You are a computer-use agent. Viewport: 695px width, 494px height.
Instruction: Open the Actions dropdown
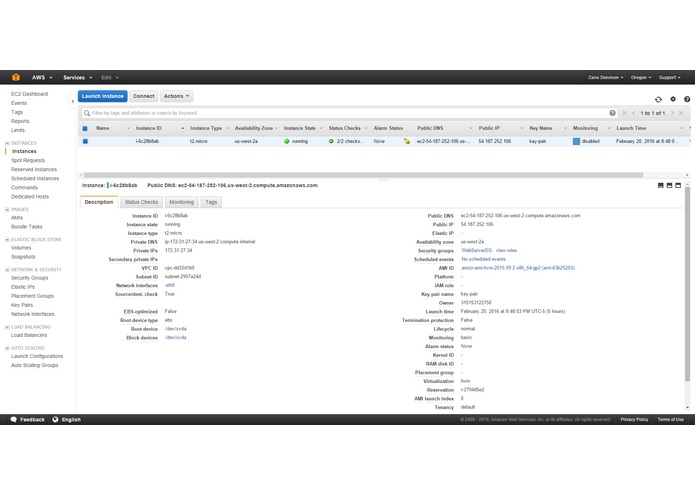tap(176, 96)
